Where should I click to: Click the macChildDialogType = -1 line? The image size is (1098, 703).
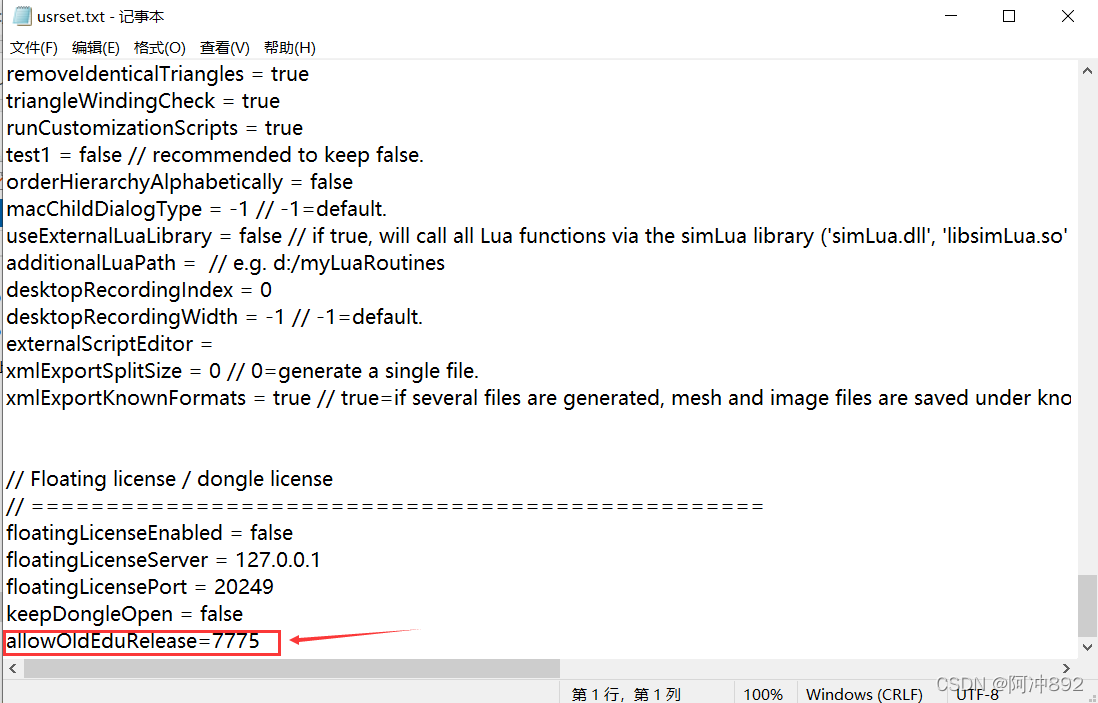coord(197,209)
